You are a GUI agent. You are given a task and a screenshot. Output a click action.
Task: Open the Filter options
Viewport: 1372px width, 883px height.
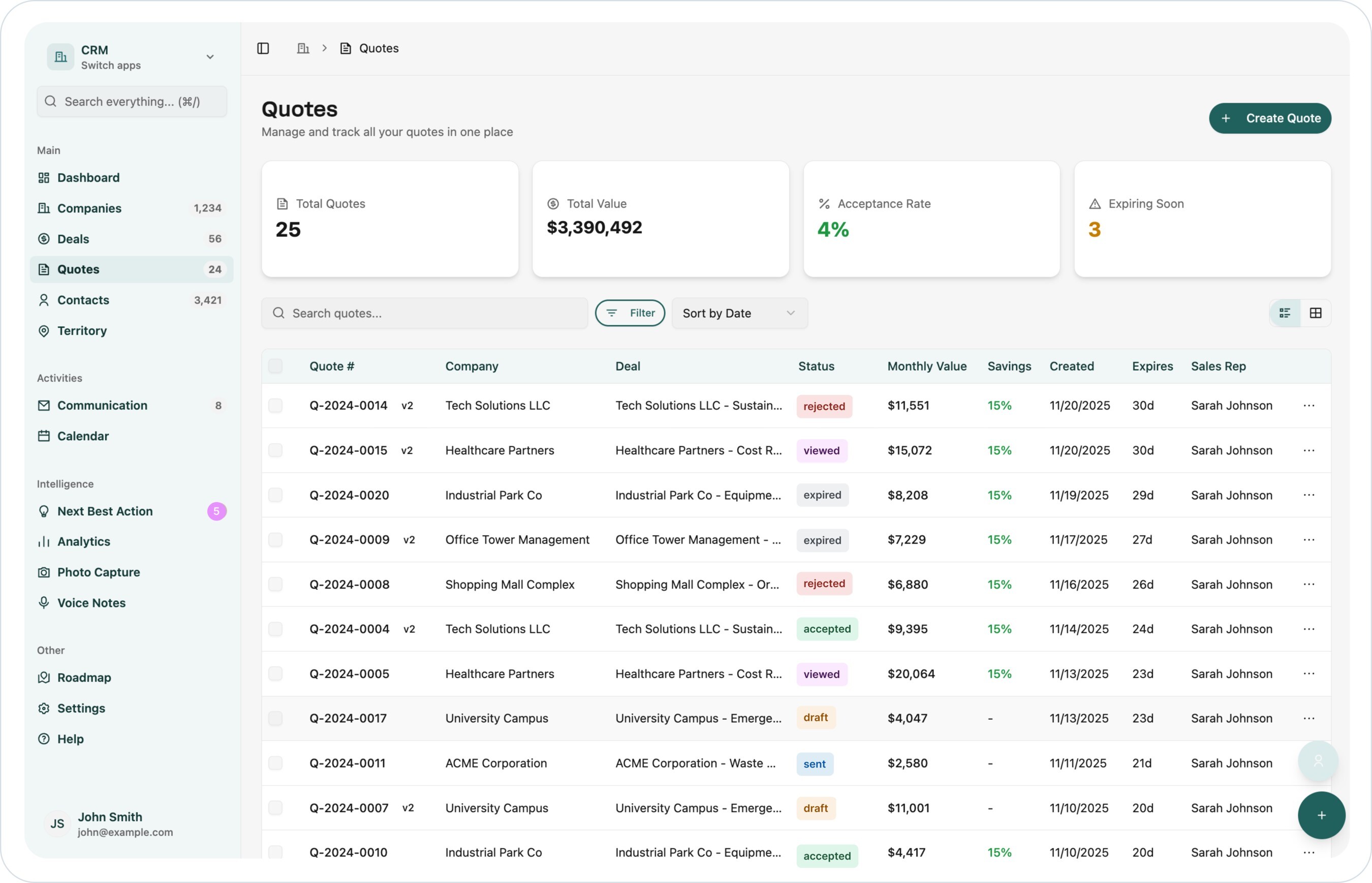[630, 313]
